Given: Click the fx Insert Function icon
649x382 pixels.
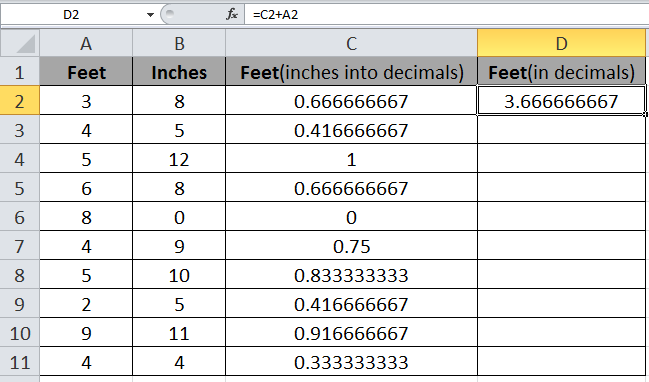Looking at the screenshot, I should pos(232,14).
